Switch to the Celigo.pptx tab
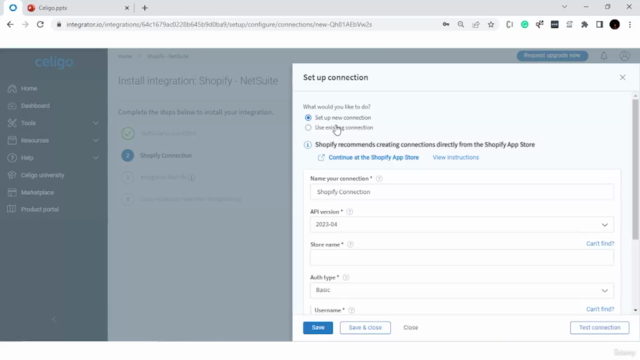640x360 pixels. point(78,8)
